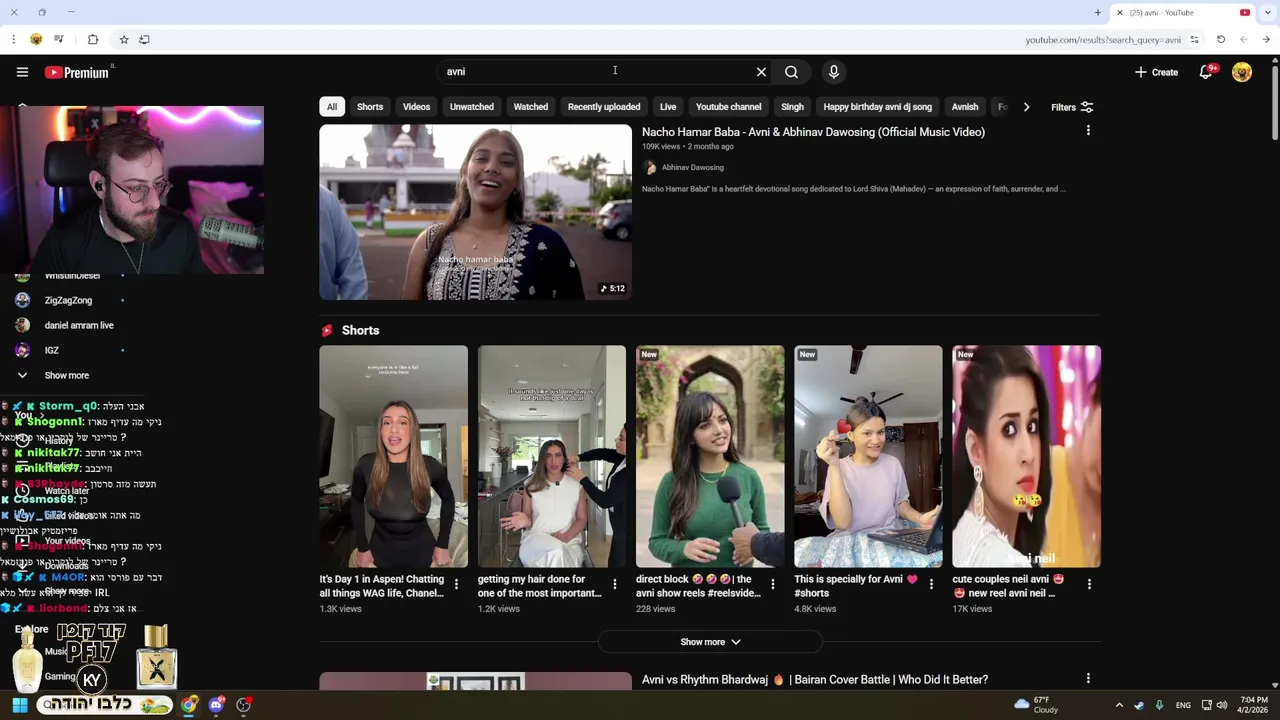Screen dimensions: 1280x720
Task: Start voice search with the microphone
Action: click(x=833, y=72)
